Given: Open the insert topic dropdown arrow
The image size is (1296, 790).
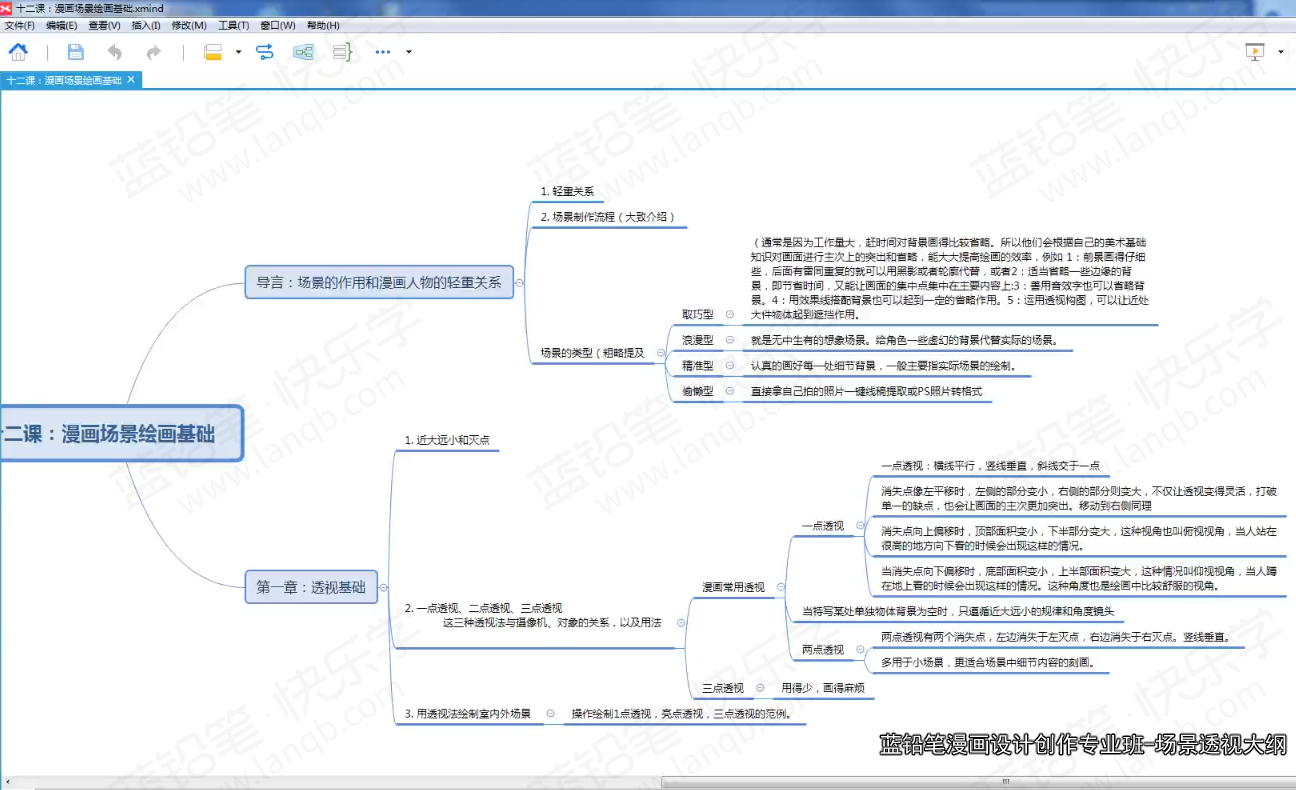Looking at the screenshot, I should 238,52.
